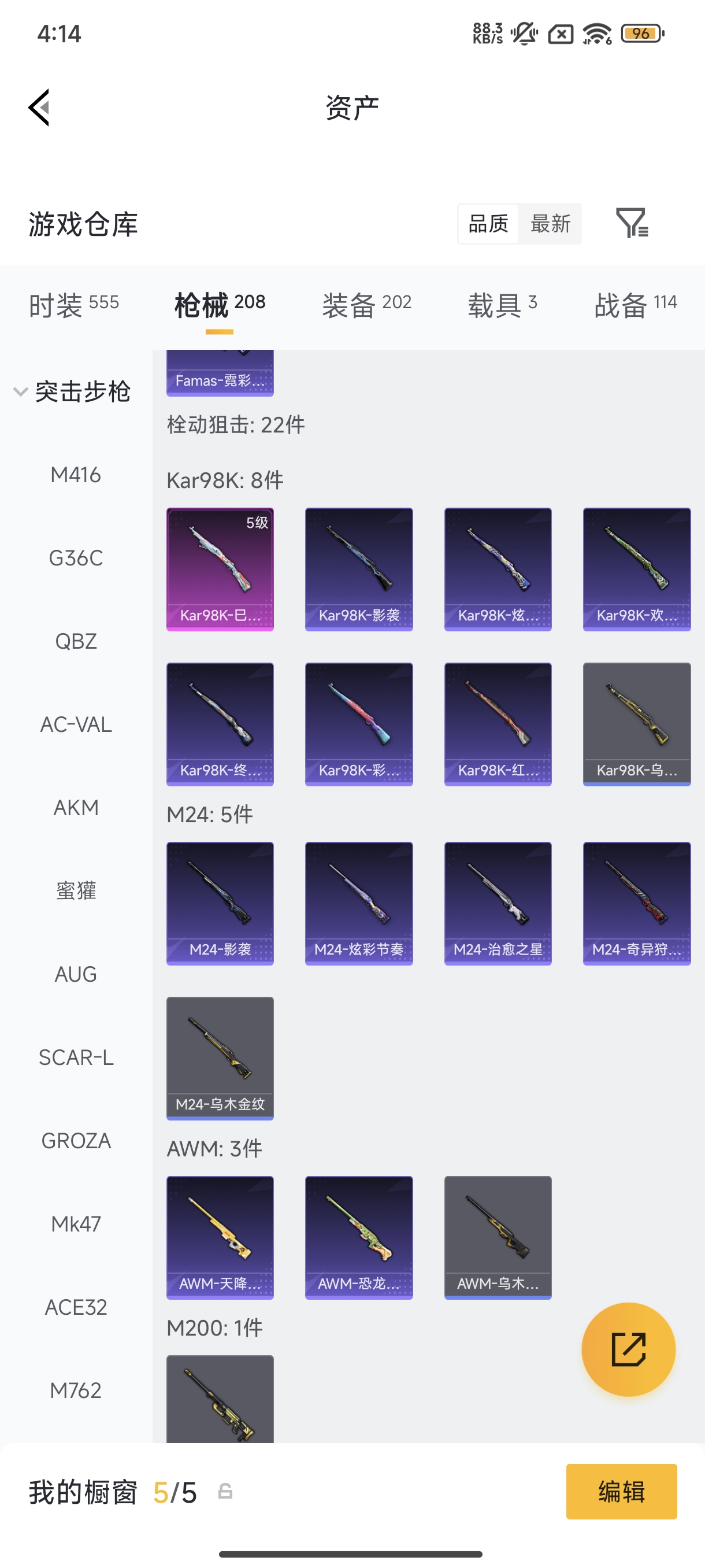Open the Kar98K-影袭 skin item
The height and width of the screenshot is (1568, 705).
359,569
